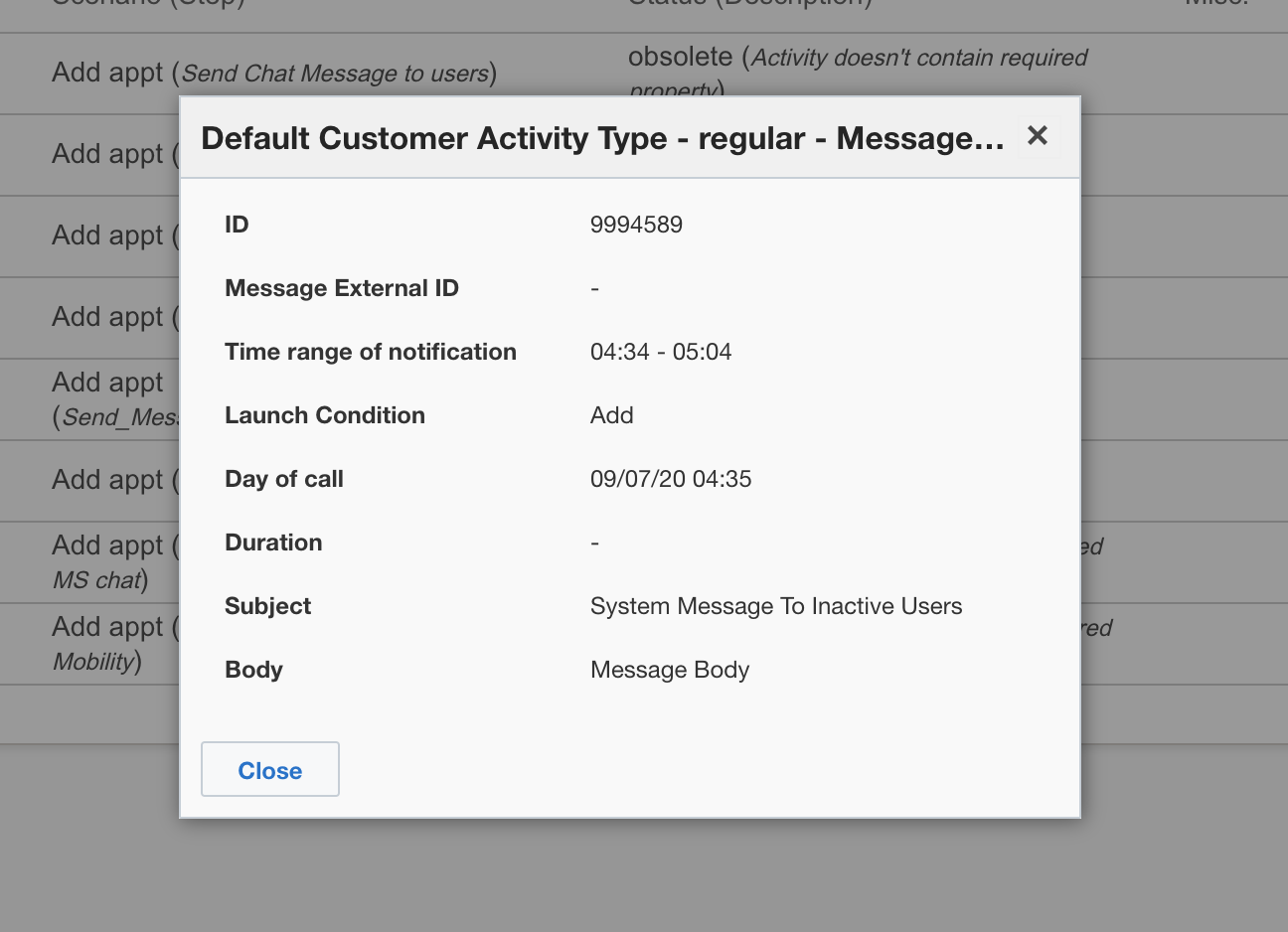Click the Launch Condition label
This screenshot has width=1288, height=932.
324,415
